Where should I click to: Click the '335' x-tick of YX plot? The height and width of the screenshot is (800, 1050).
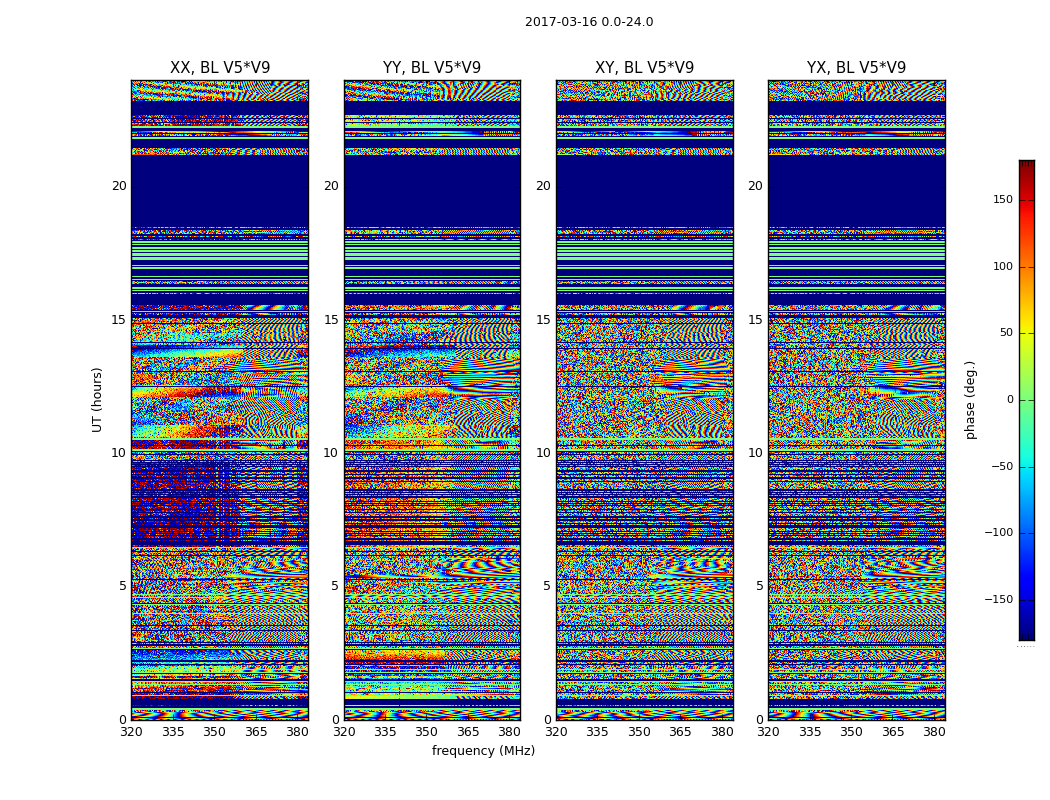(810, 732)
